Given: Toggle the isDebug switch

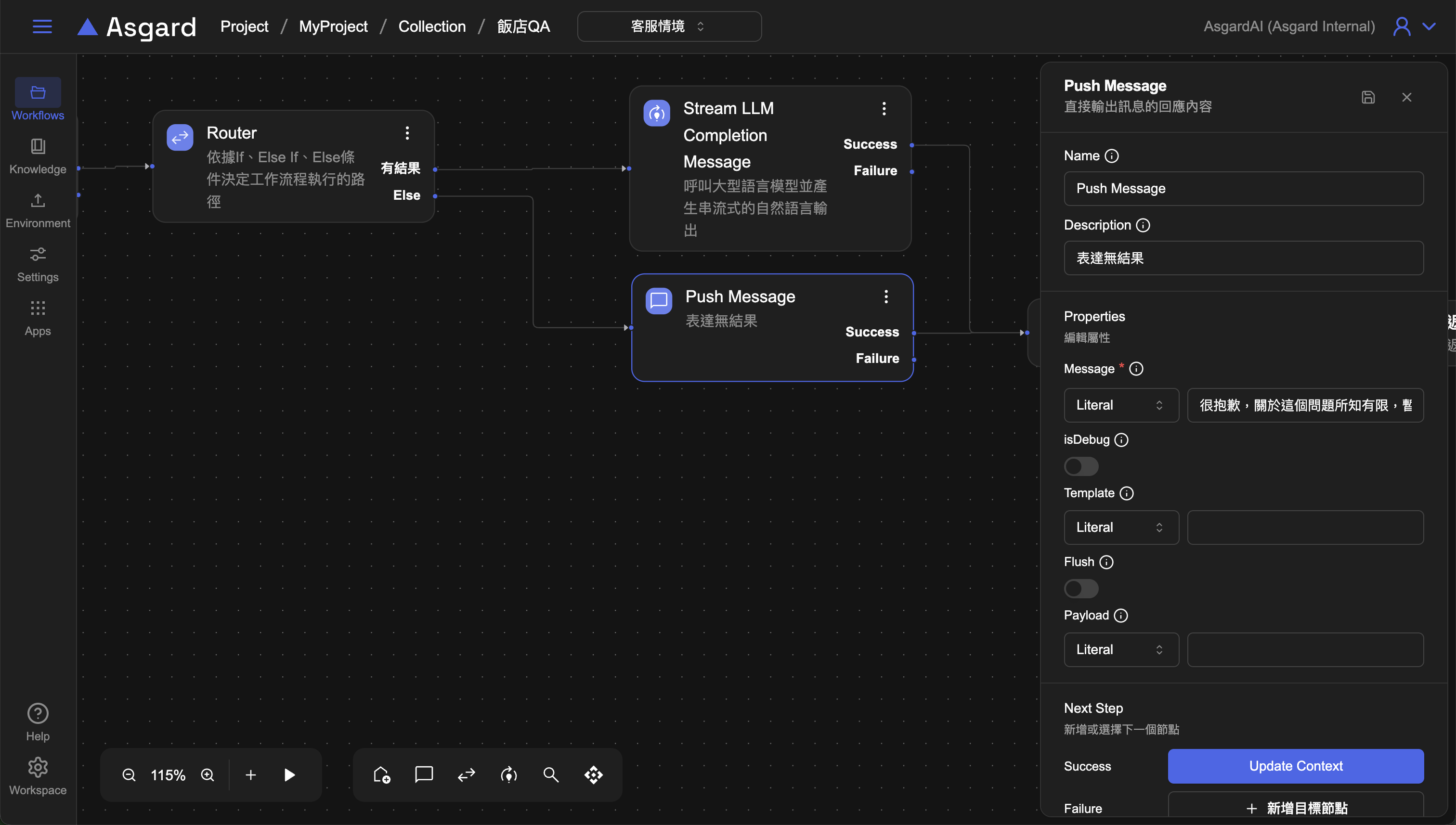Looking at the screenshot, I should click(x=1081, y=466).
